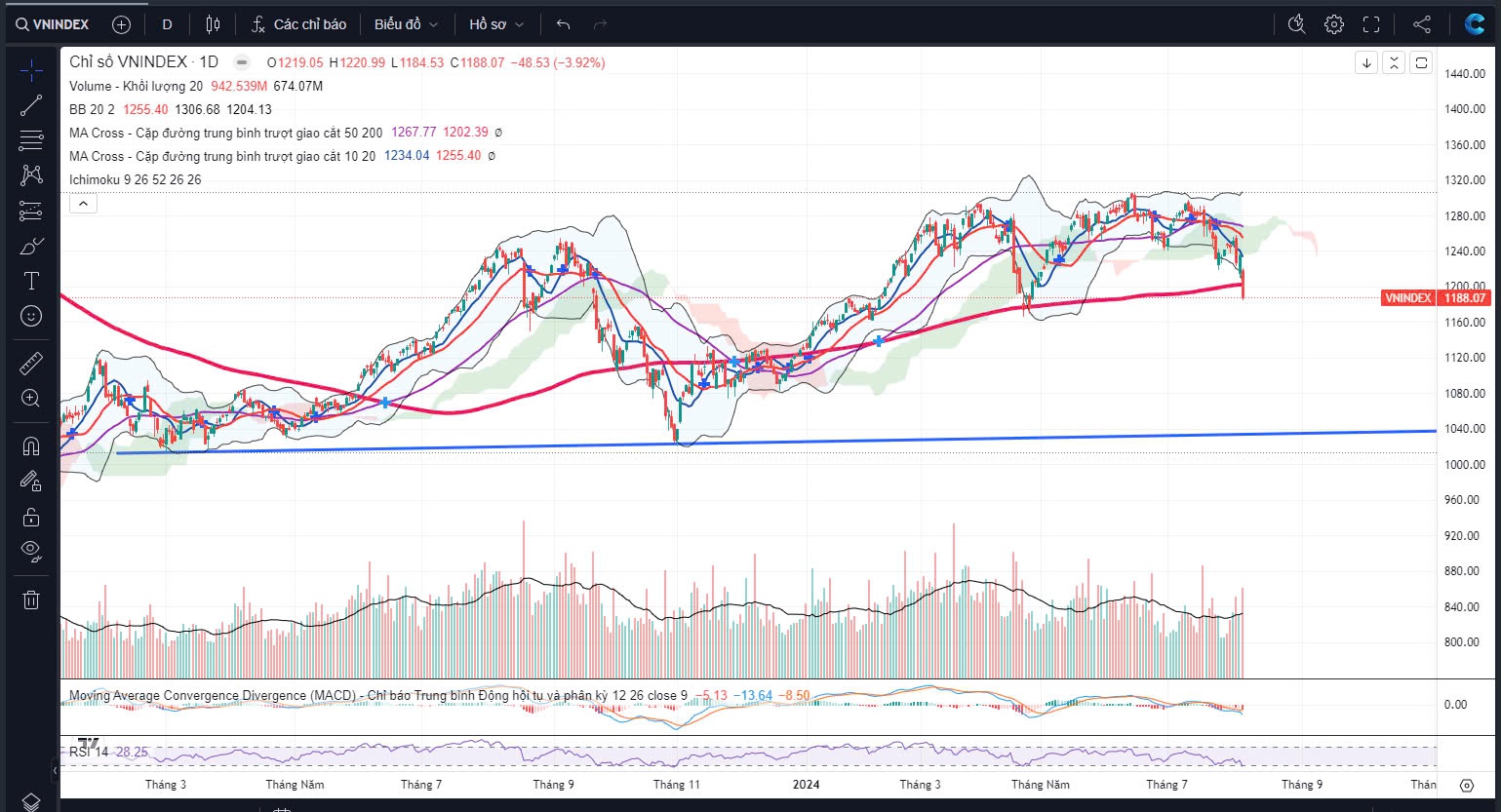Image resolution: width=1501 pixels, height=812 pixels.
Task: Select the MACD indicator legend
Action: coord(377,696)
